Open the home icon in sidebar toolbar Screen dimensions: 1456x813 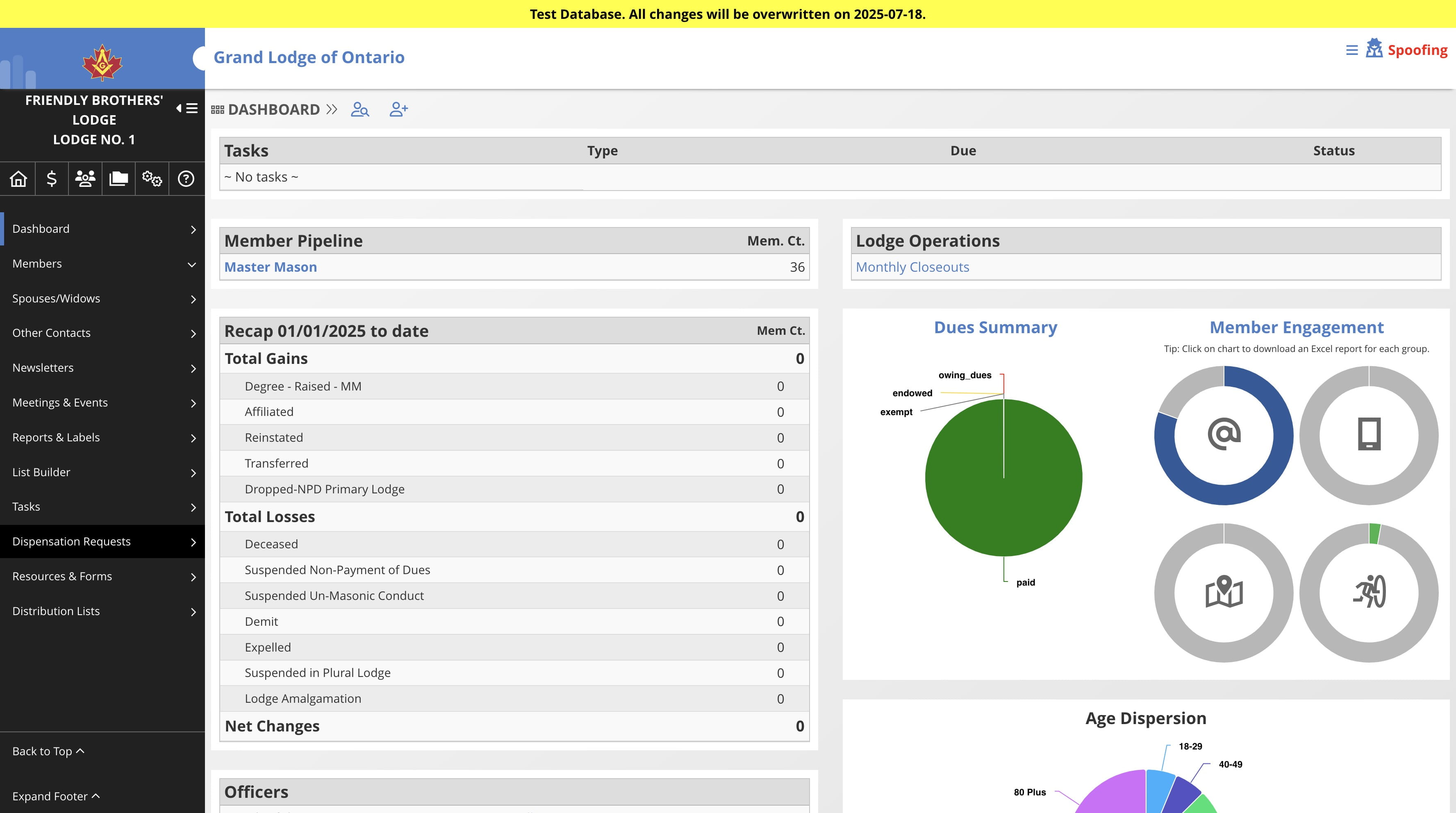[x=18, y=179]
